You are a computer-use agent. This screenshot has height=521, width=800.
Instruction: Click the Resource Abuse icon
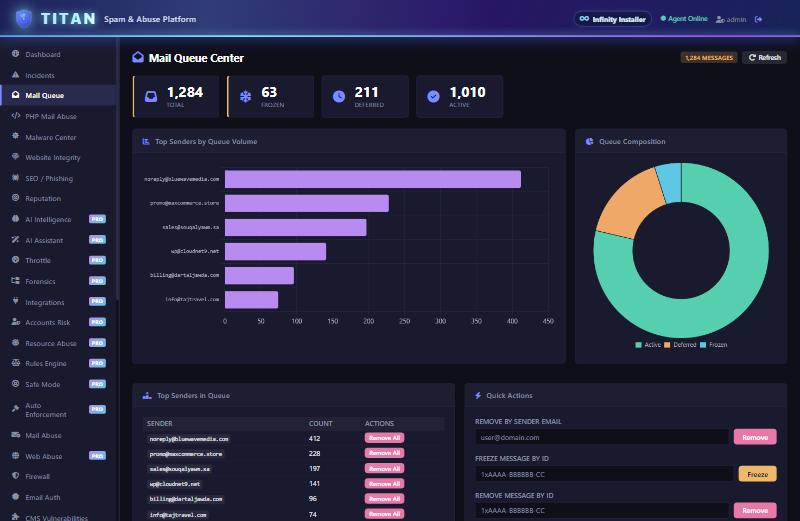point(15,342)
